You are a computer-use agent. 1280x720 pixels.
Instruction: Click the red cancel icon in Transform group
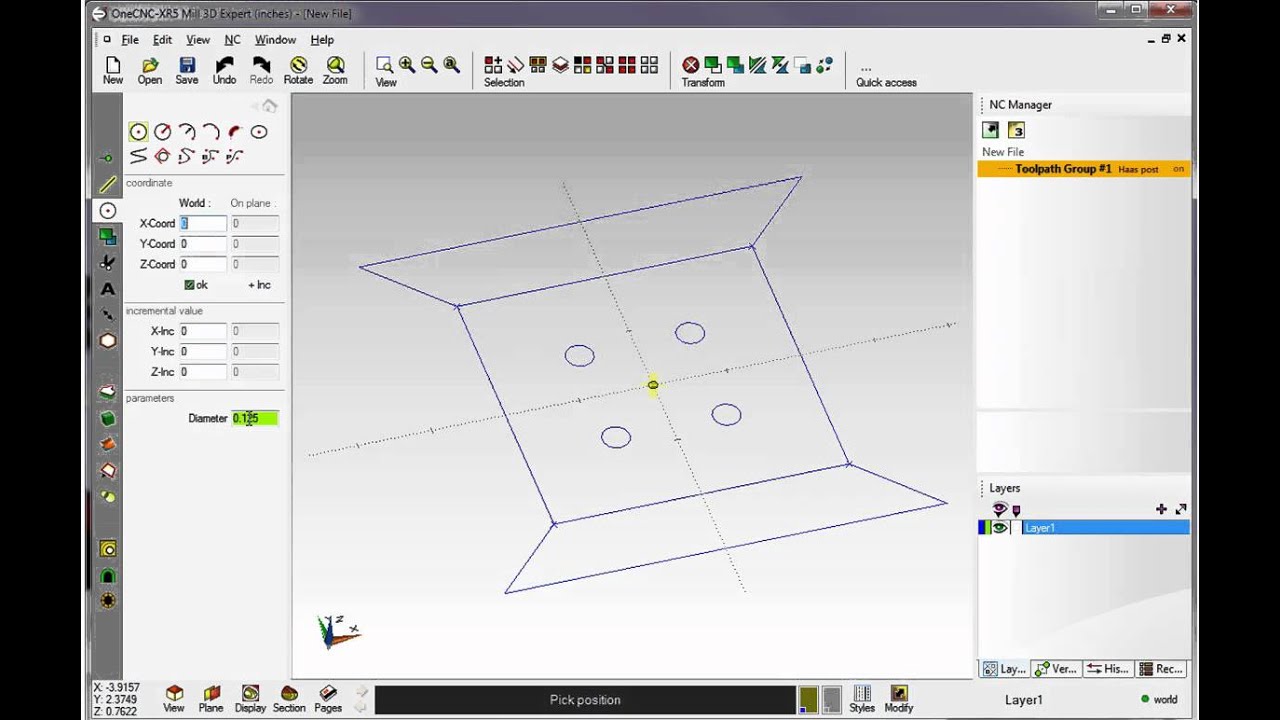(690, 65)
